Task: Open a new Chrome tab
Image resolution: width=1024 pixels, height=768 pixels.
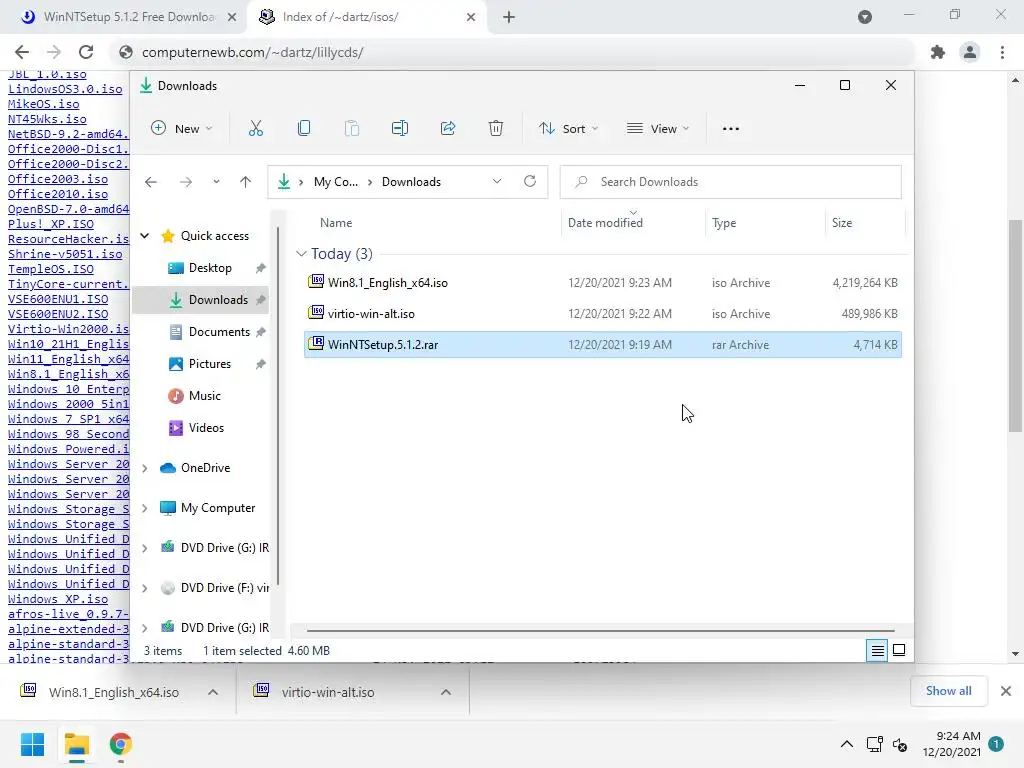Action: [x=509, y=17]
